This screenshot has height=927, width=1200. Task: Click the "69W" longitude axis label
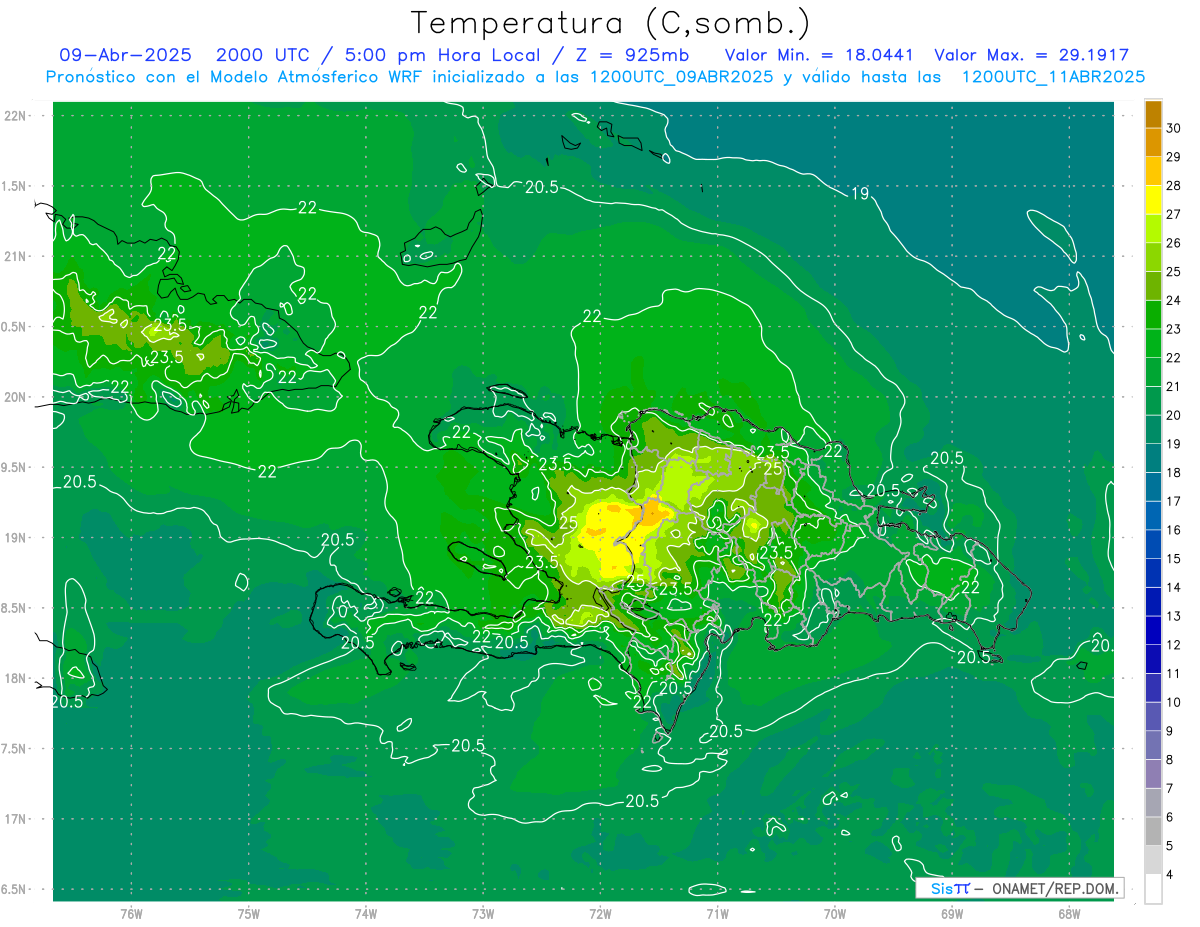952,914
